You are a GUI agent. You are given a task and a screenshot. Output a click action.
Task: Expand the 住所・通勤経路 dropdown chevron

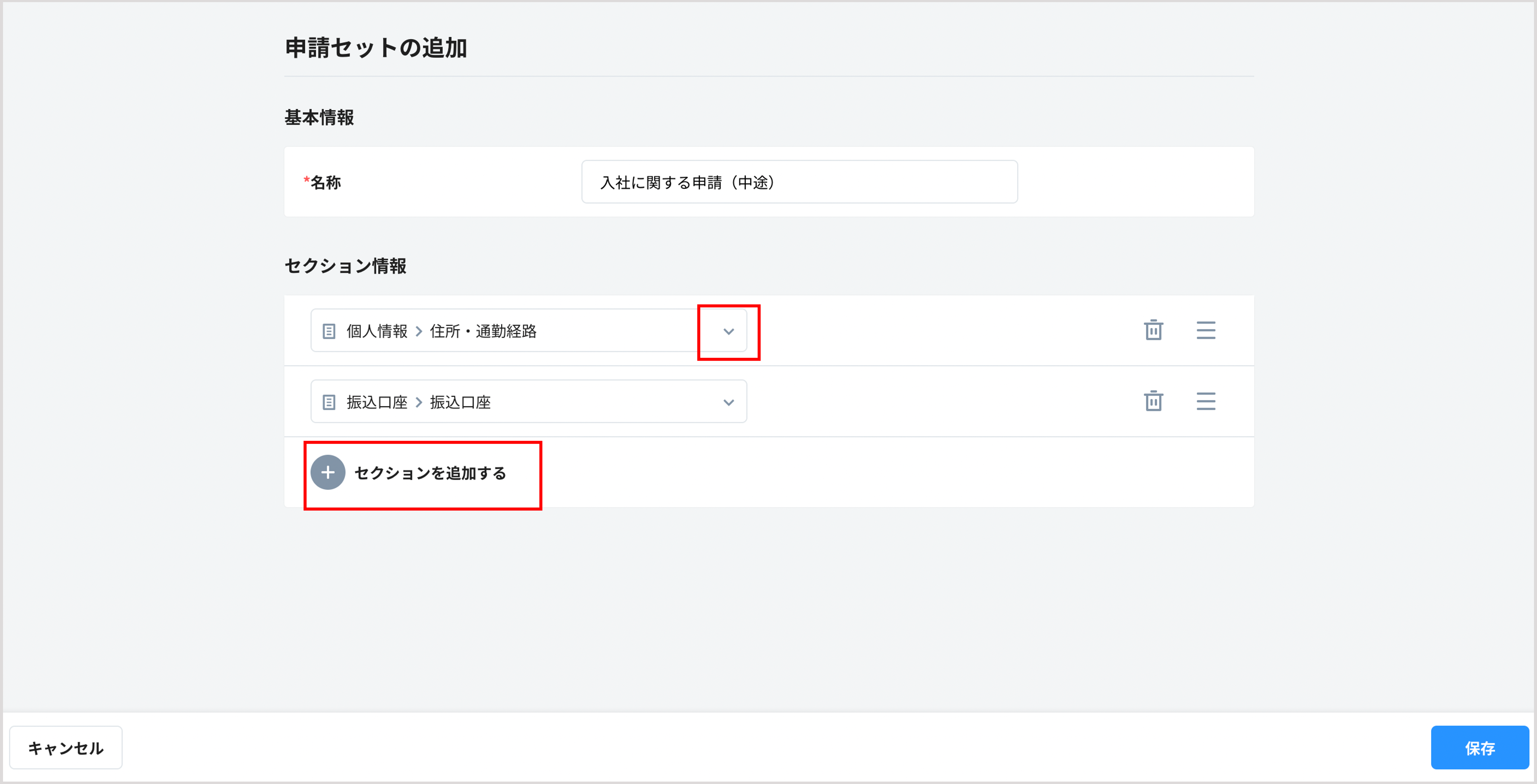(x=728, y=332)
